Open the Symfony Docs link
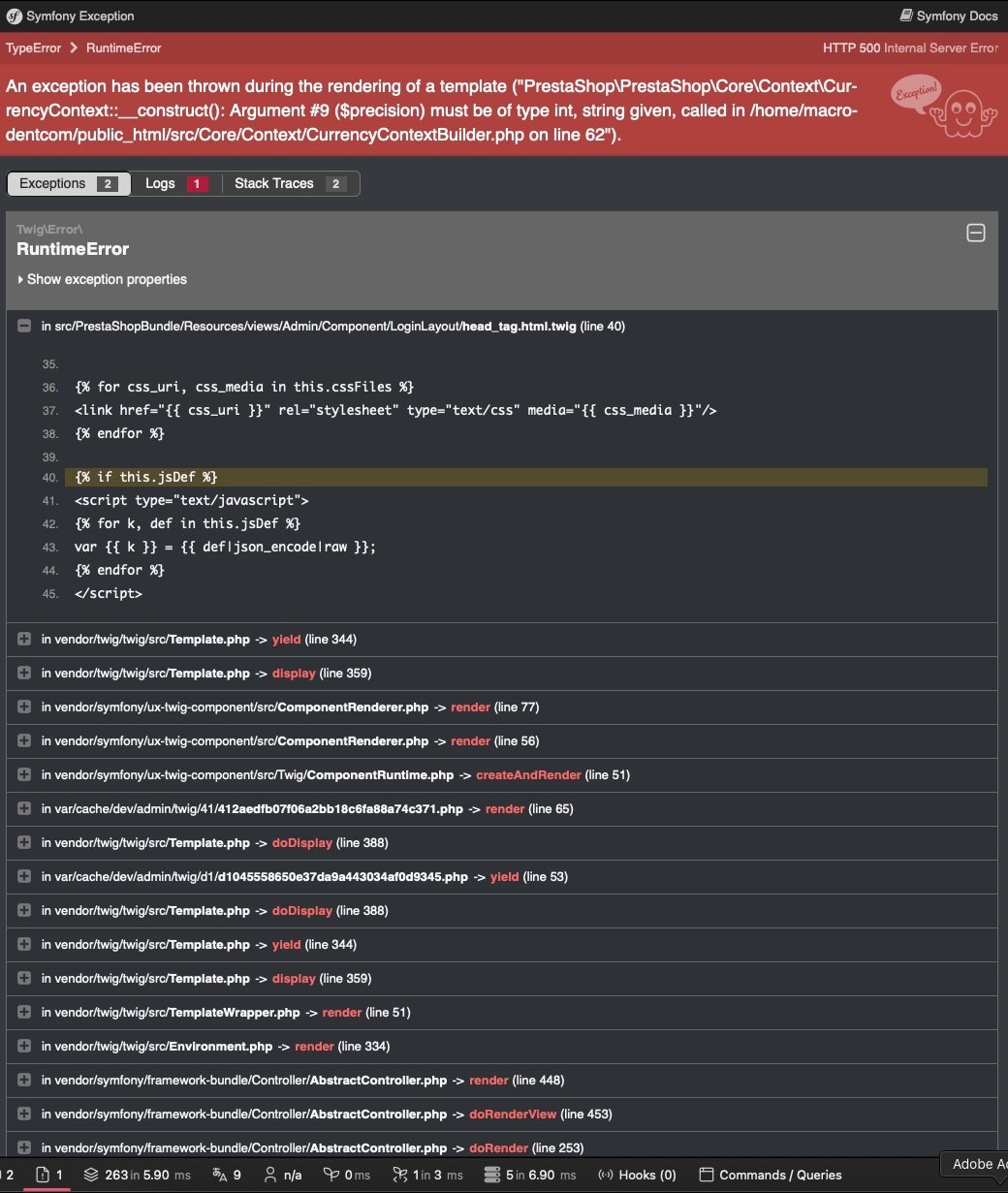Screen dimensions: 1008x1193 point(949,16)
